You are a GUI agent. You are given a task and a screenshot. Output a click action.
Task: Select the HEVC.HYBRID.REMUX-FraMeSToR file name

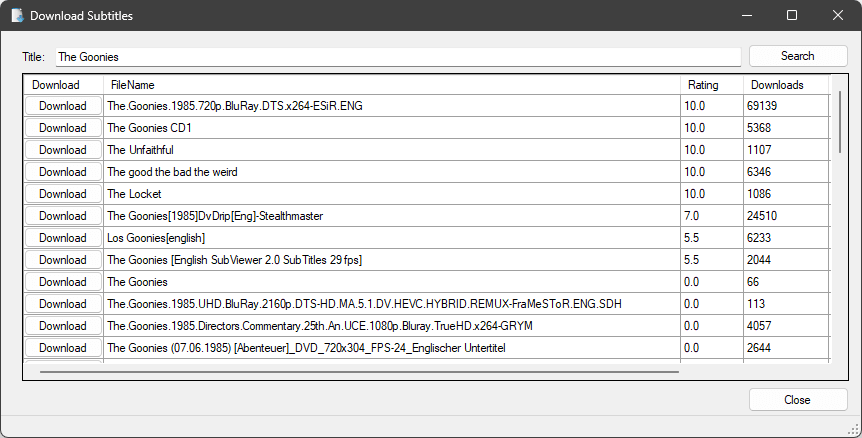[364, 304]
